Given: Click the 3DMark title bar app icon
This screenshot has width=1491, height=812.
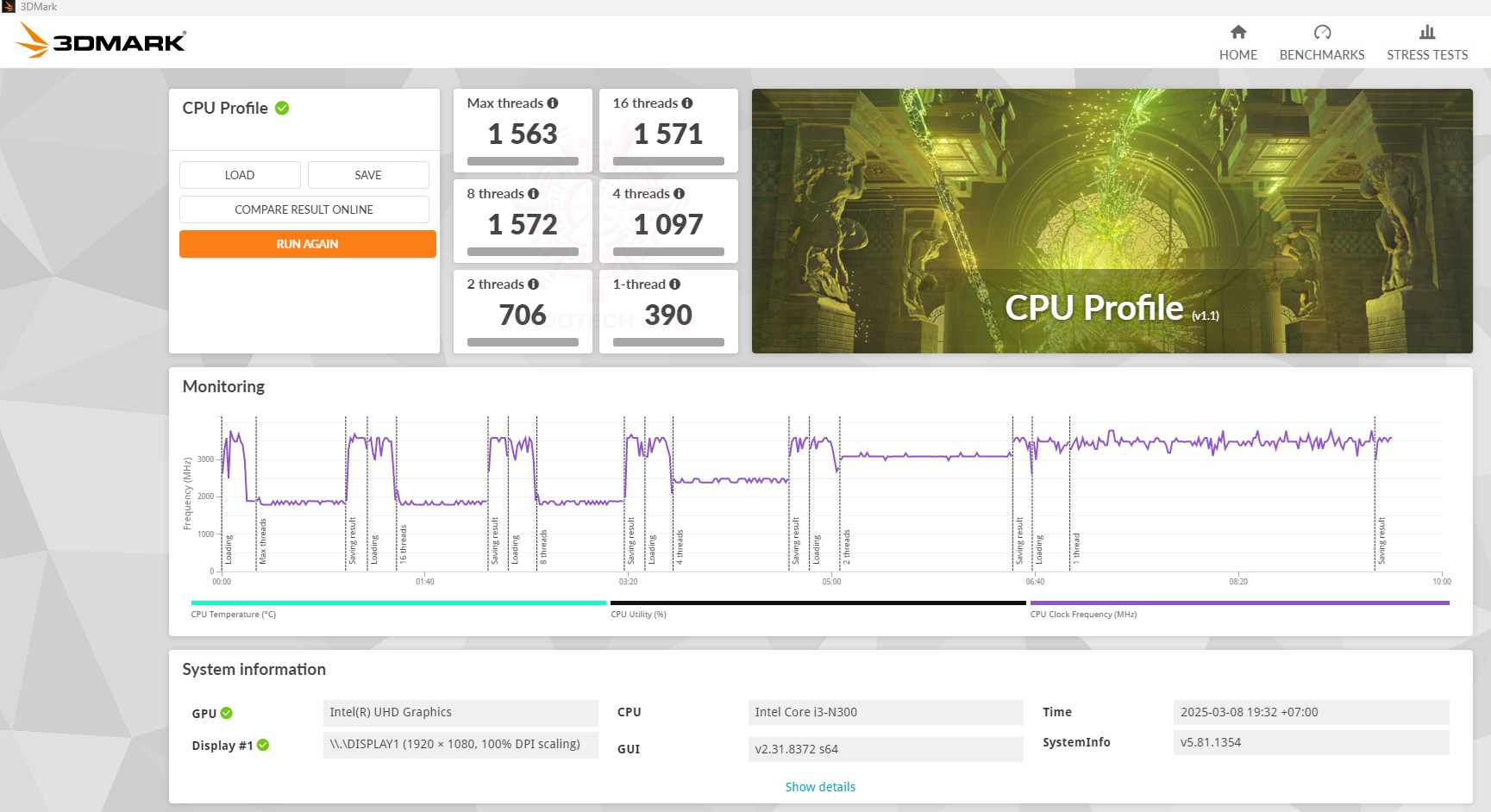Looking at the screenshot, I should (x=9, y=7).
